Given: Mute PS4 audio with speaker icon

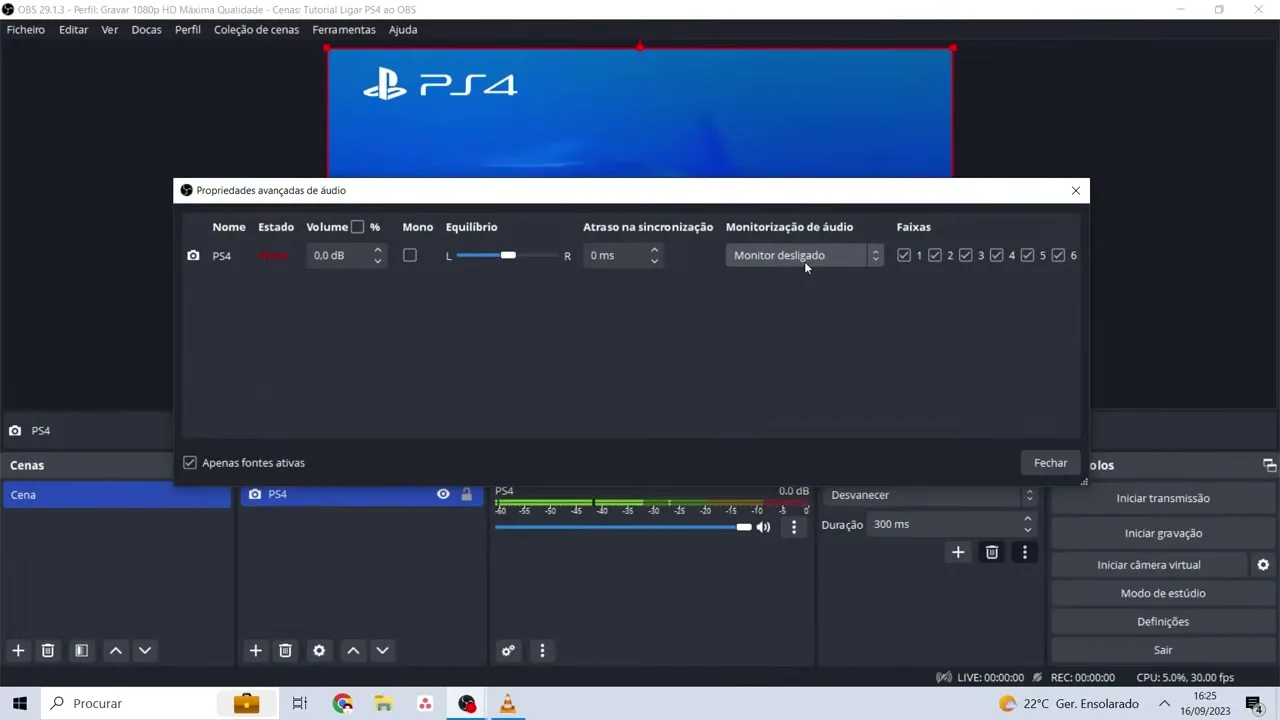Looking at the screenshot, I should point(764,527).
